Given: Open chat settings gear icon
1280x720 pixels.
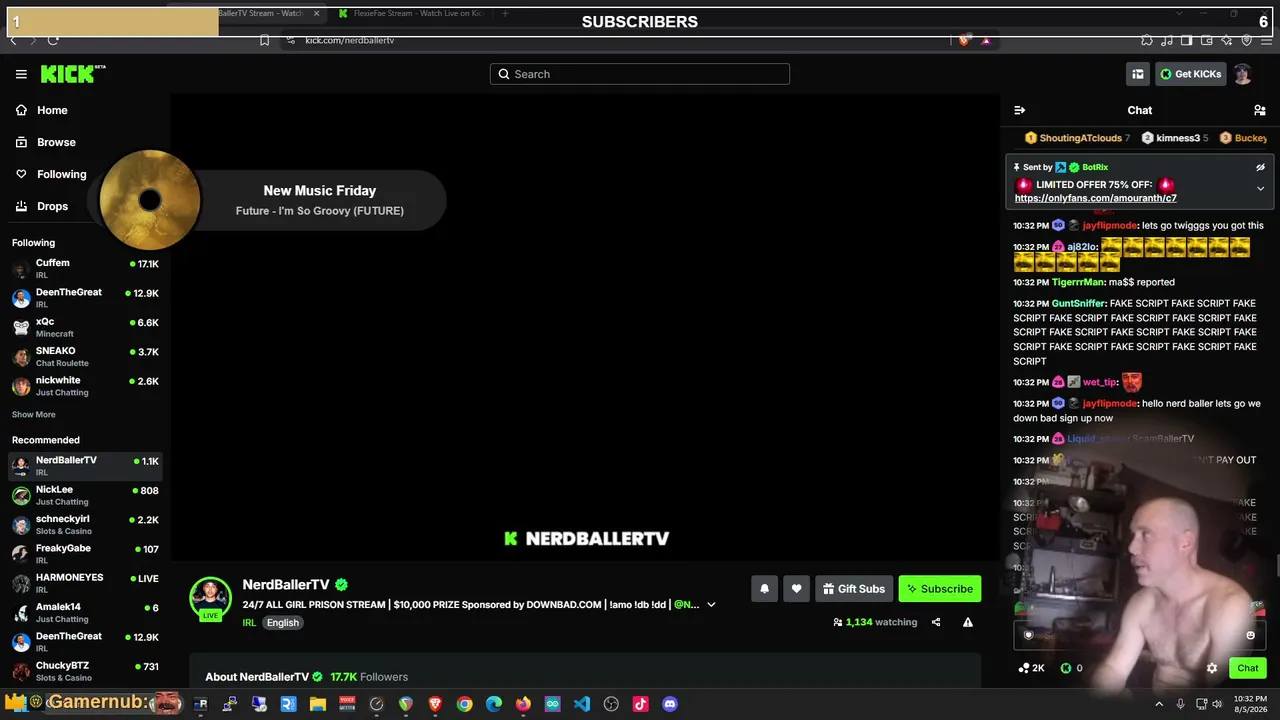Looking at the screenshot, I should click(1212, 668).
